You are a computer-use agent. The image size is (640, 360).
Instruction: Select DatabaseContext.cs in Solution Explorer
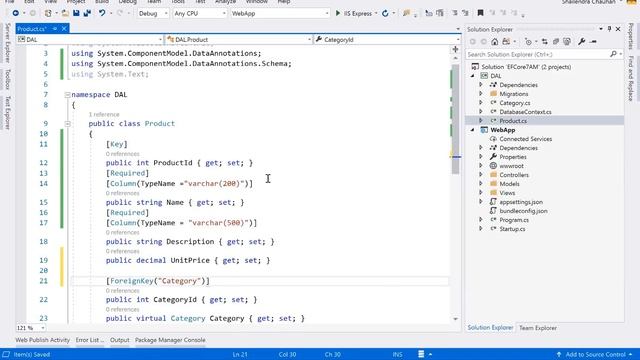525,112
